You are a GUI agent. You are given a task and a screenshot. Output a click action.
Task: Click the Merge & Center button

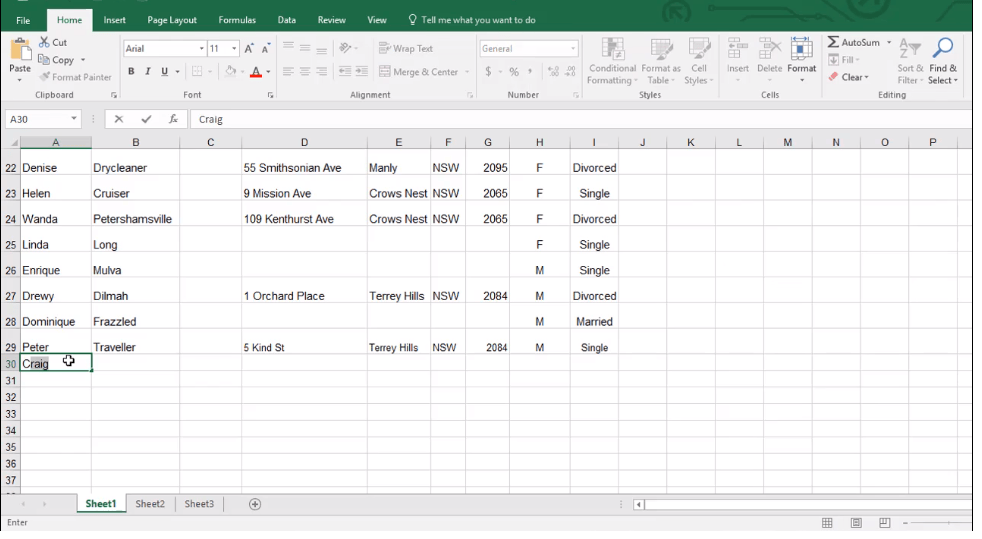pos(418,72)
